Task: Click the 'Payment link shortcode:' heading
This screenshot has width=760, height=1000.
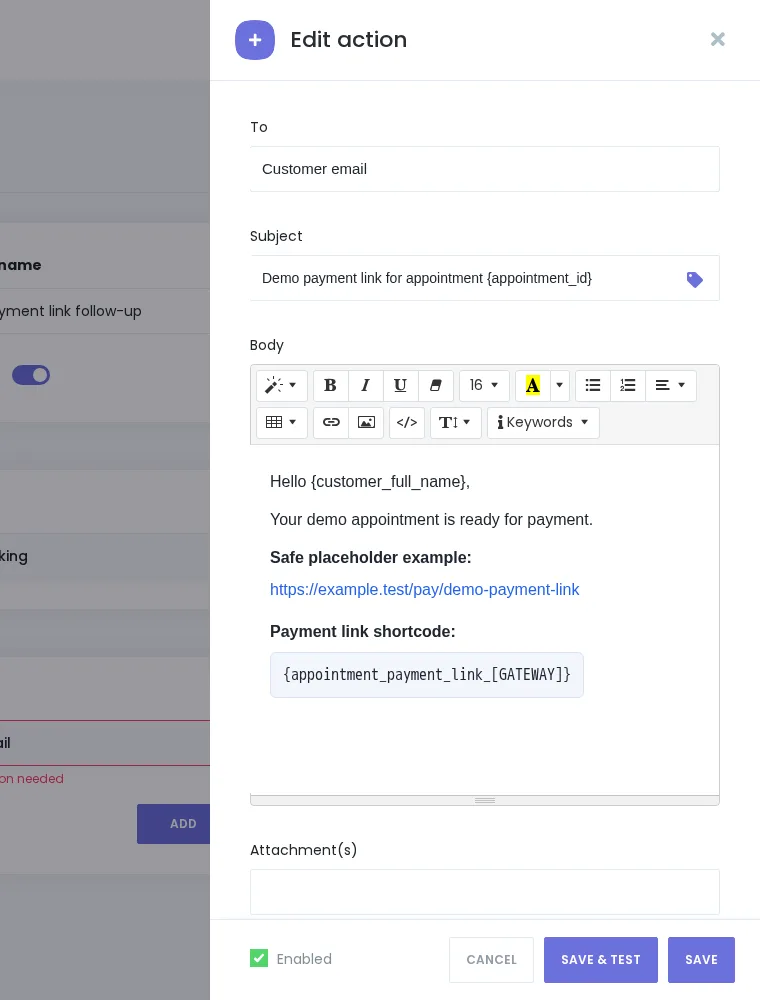Action: click(x=362, y=631)
